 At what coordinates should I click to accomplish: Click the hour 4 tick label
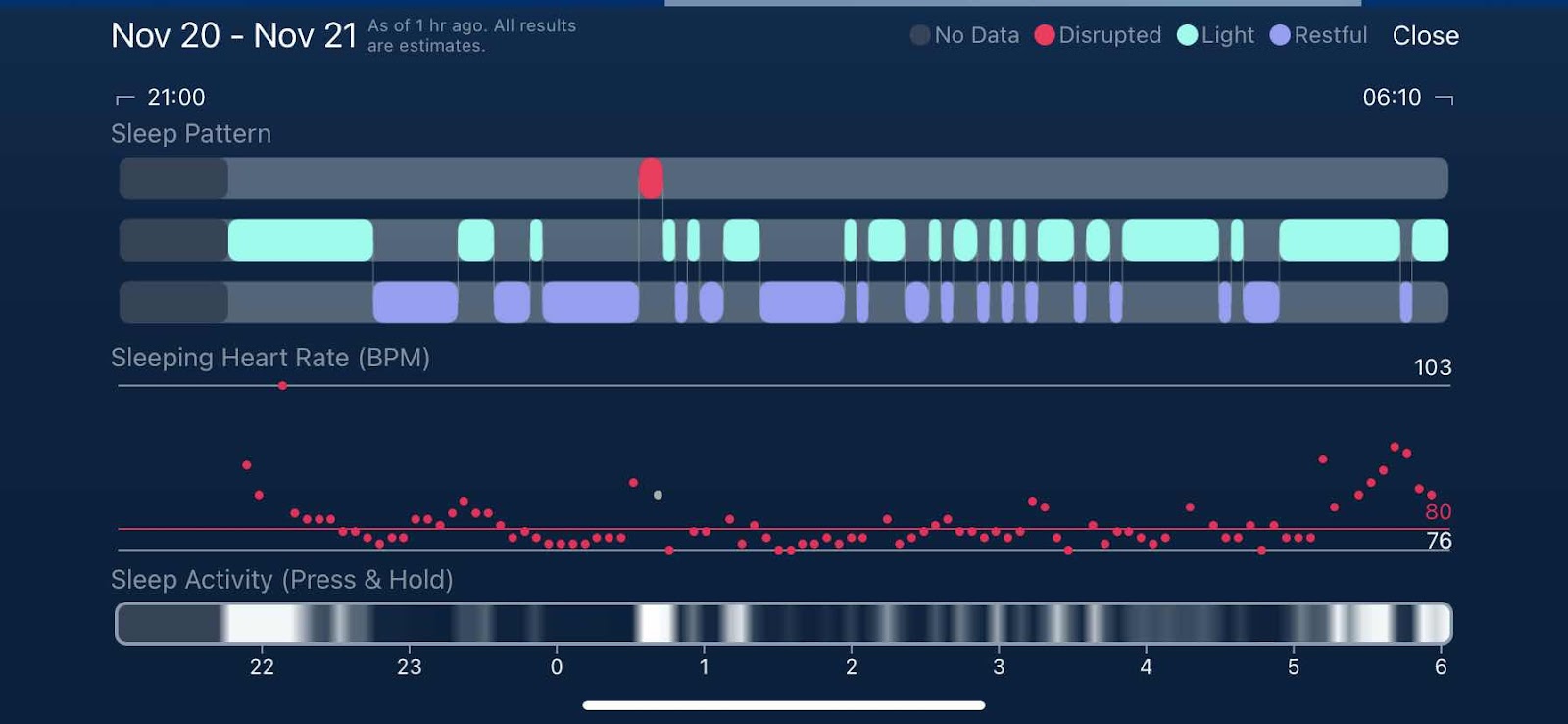click(1146, 667)
